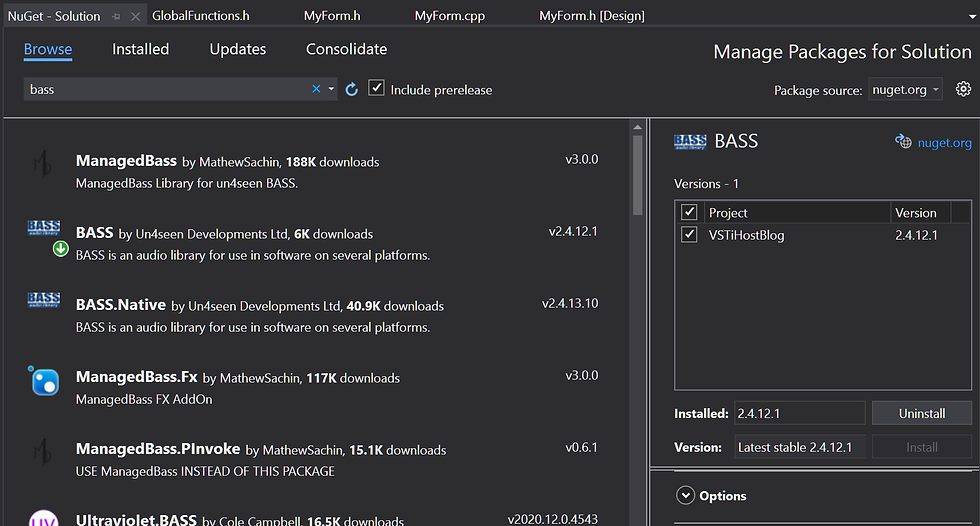Viewport: 980px width, 526px height.
Task: Click the disabled Install button
Action: [922, 447]
